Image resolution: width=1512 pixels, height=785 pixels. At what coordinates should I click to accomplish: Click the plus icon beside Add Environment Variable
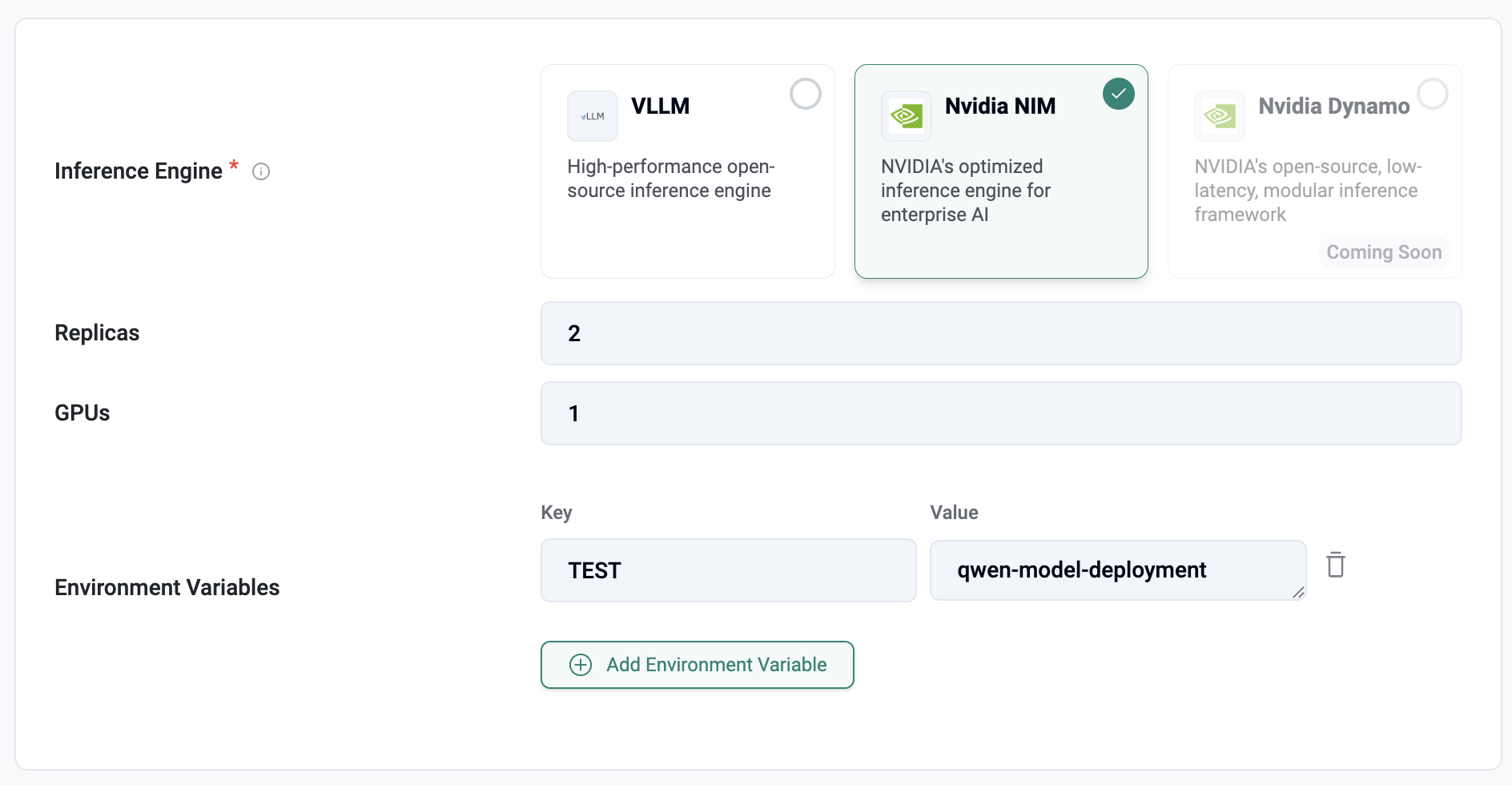pos(581,665)
